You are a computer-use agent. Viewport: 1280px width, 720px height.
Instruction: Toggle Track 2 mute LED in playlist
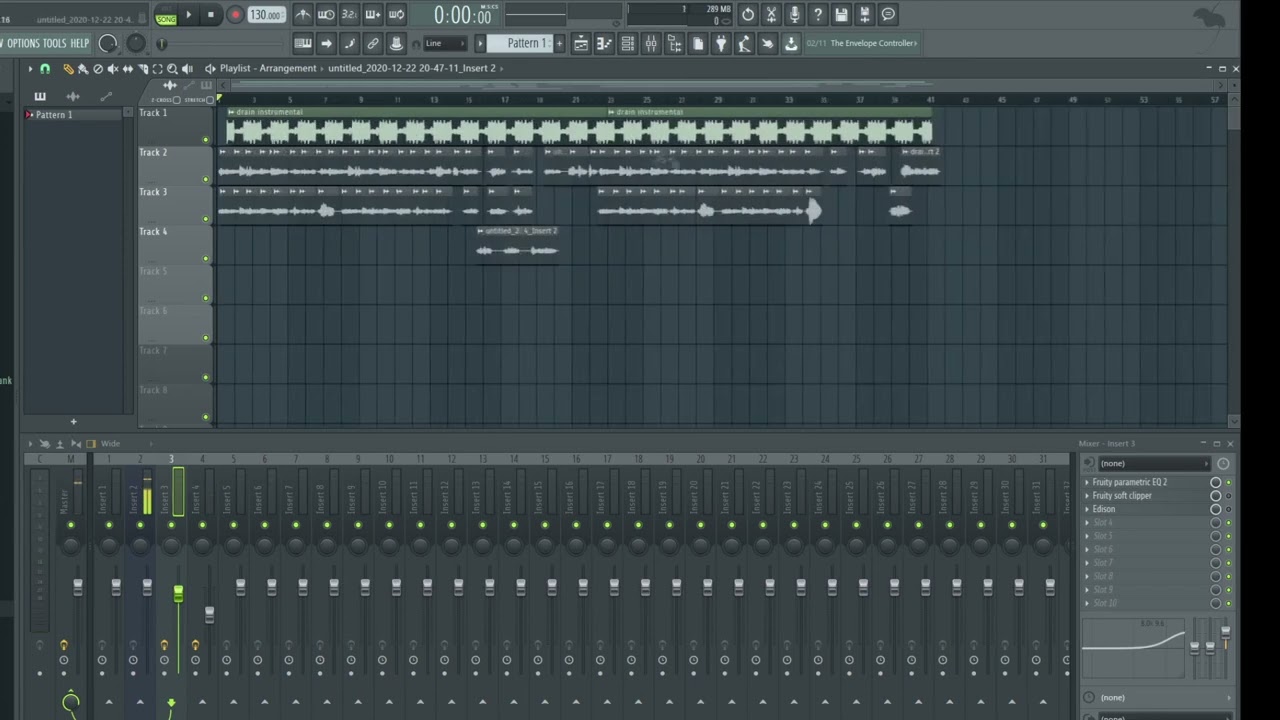click(x=206, y=180)
